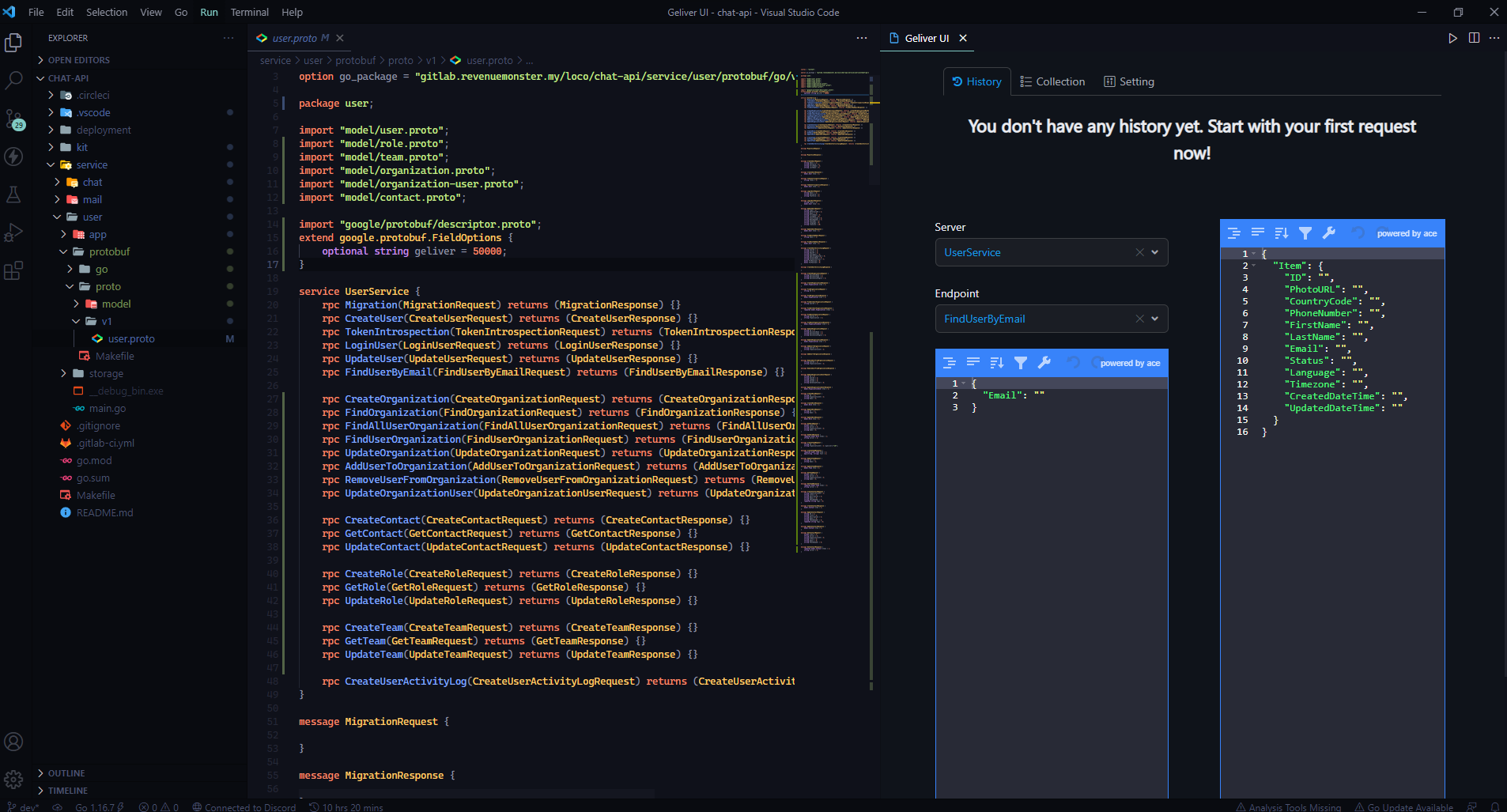Switch to the Collection tab

pos(1052,81)
